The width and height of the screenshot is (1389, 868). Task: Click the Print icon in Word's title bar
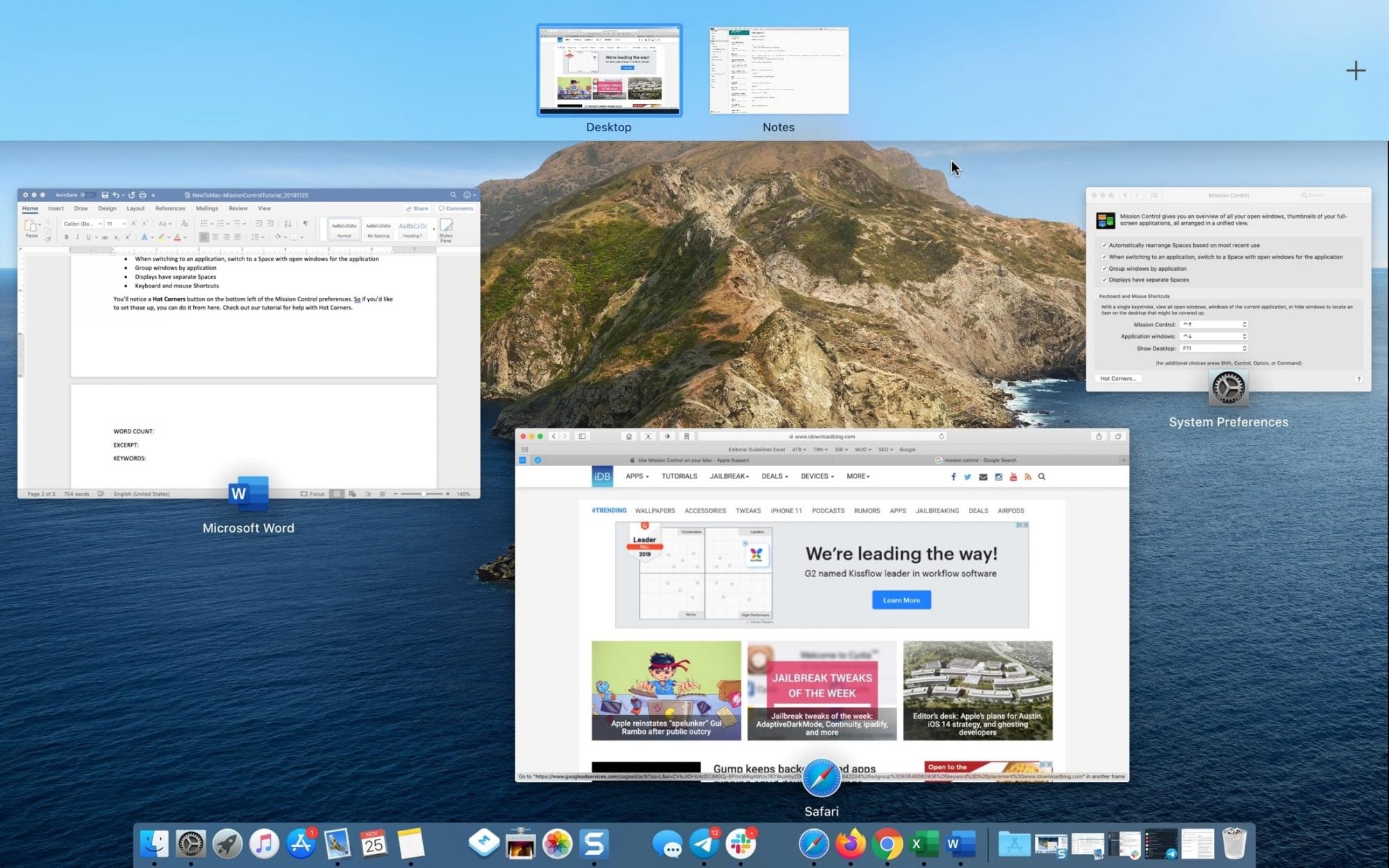143,194
